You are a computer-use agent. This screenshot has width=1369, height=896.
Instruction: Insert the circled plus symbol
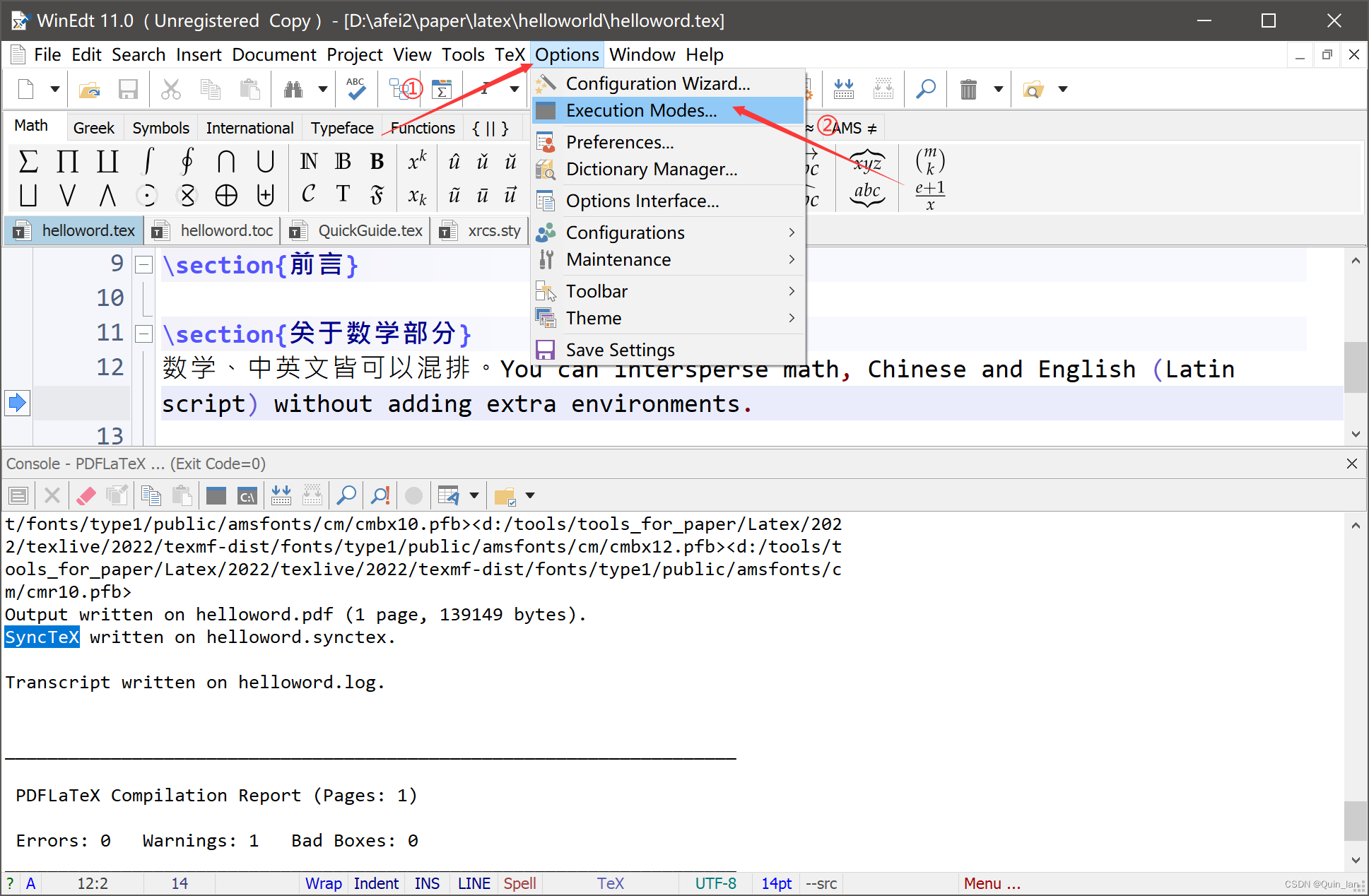coord(226,195)
